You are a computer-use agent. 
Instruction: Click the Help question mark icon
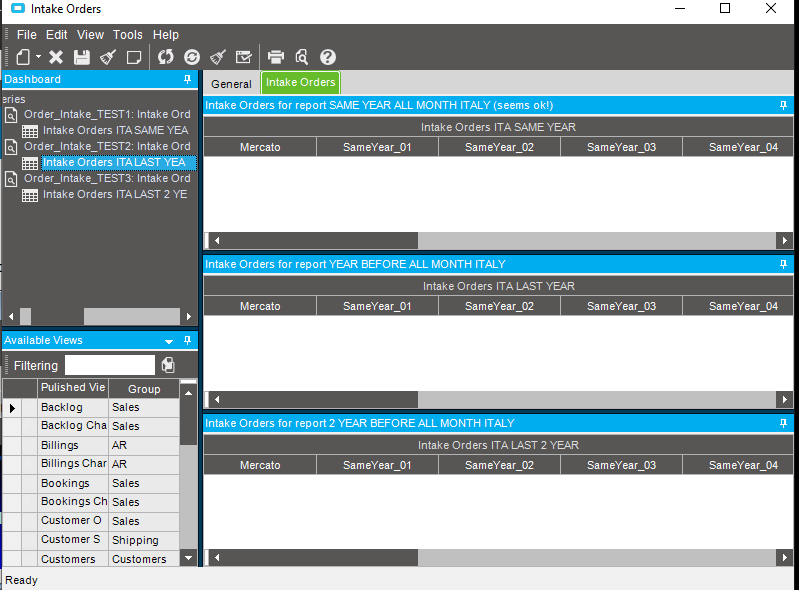pos(327,57)
